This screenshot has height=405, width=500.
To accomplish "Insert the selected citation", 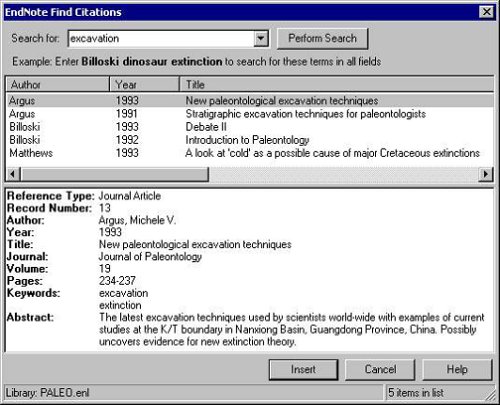I will [303, 369].
